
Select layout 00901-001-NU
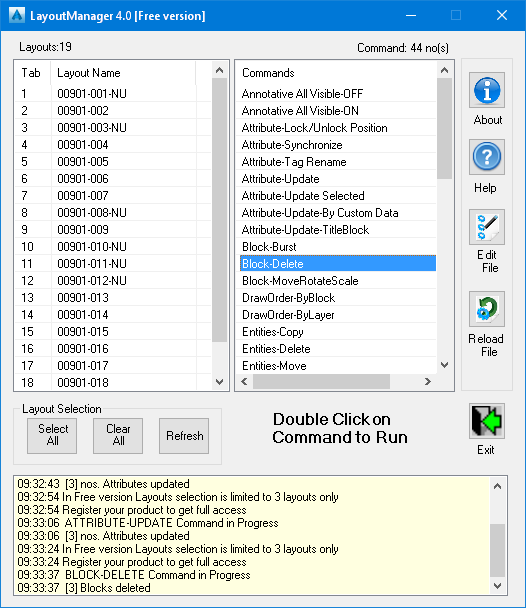pyautogui.click(x=113, y=93)
